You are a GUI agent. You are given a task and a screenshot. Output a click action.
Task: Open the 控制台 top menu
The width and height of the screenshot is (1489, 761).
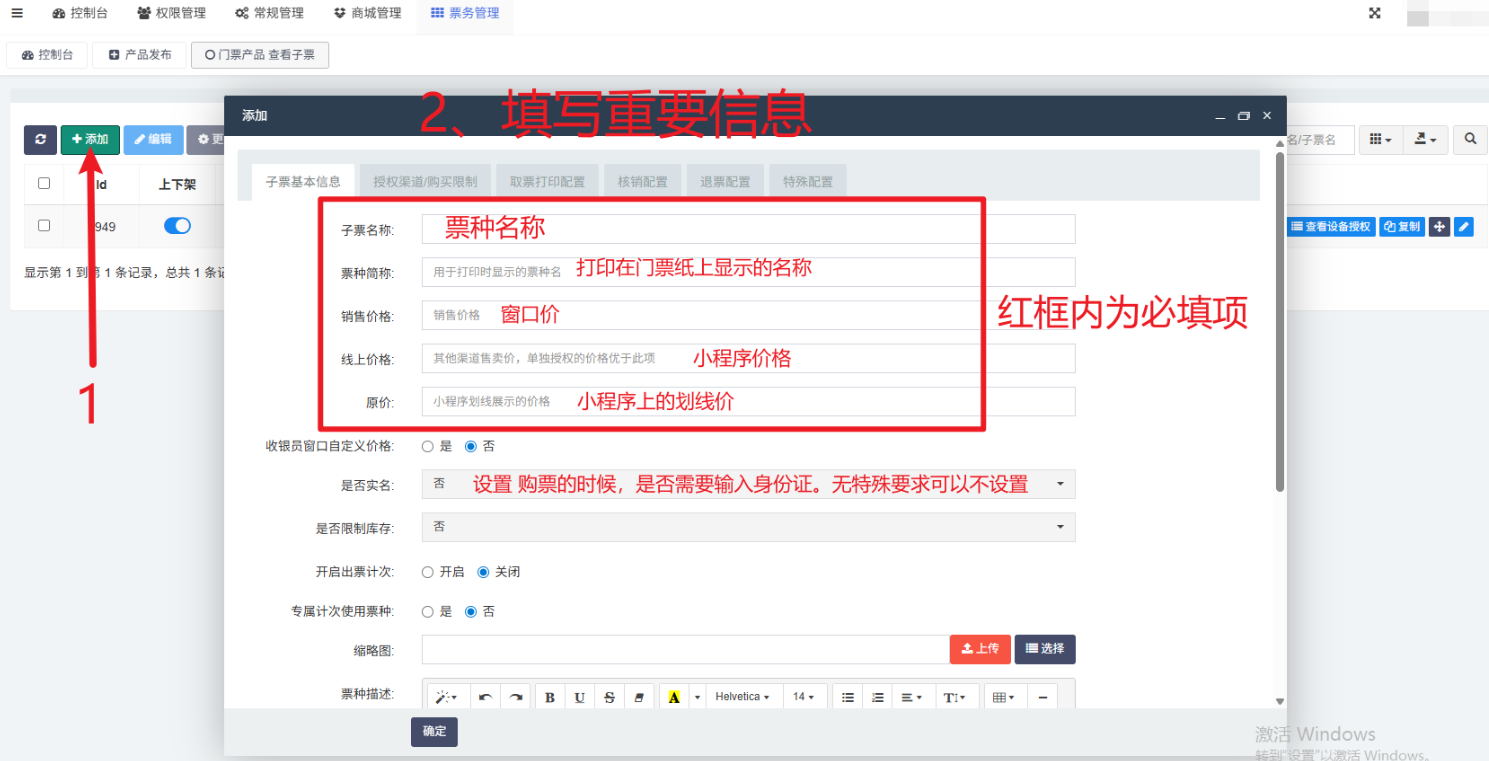79,13
